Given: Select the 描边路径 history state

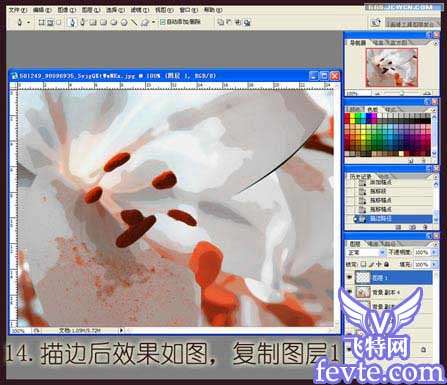Looking at the screenshot, I should 392,219.
